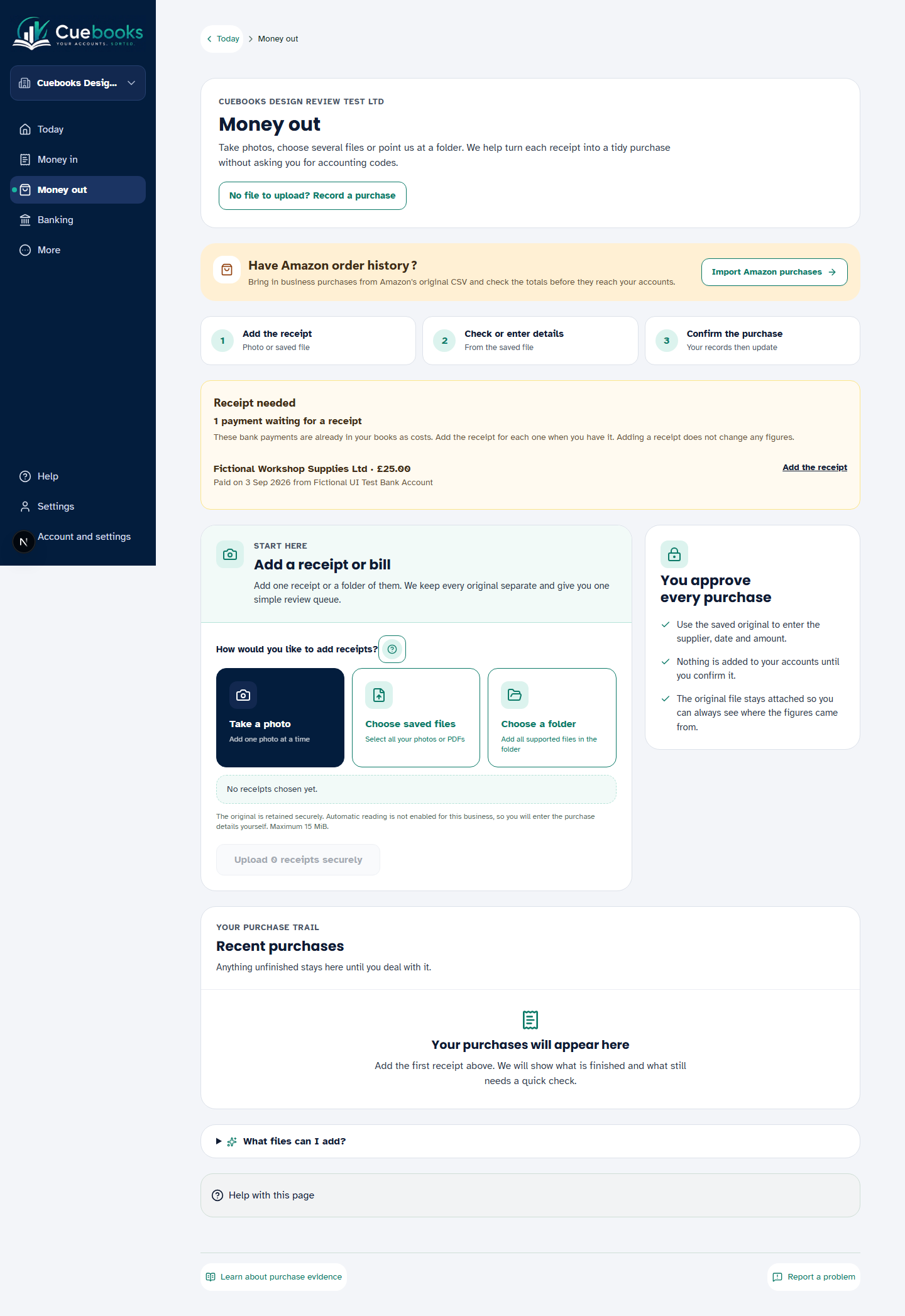This screenshot has width=905, height=1316.
Task: Click the folder icon in Choose a folder
Action: pyautogui.click(x=515, y=695)
